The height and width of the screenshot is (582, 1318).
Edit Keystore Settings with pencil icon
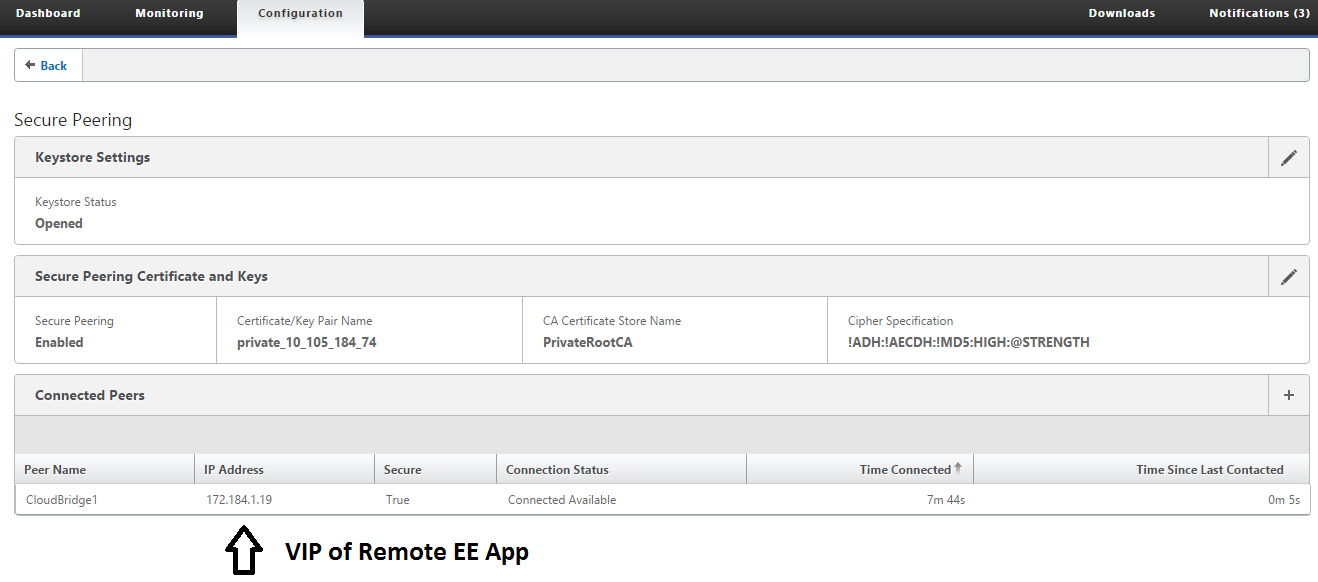click(x=1289, y=158)
